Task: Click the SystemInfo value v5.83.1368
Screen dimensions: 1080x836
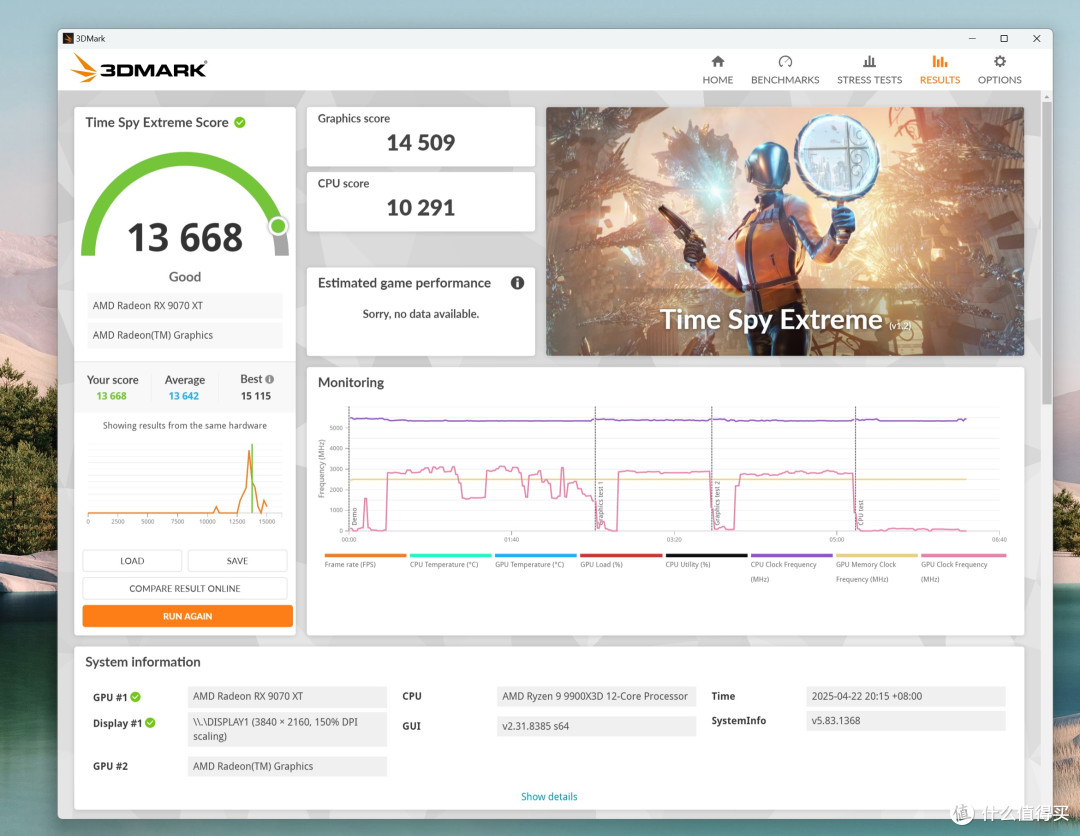Action: (x=905, y=721)
